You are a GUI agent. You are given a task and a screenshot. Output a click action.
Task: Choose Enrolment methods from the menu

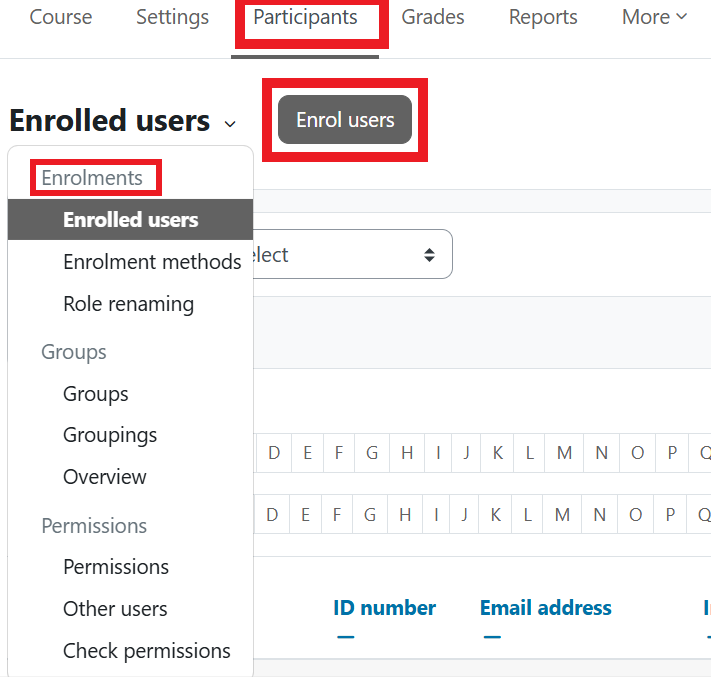(152, 262)
